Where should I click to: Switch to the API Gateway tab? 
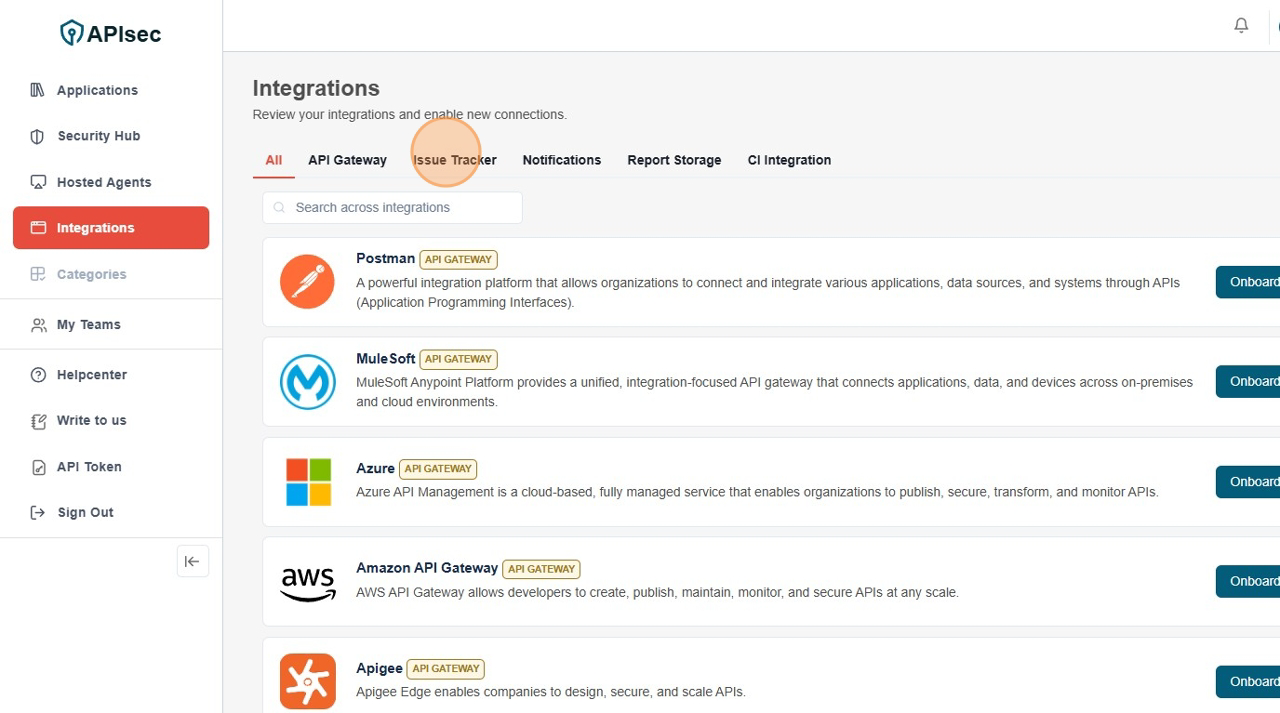pyautogui.click(x=347, y=160)
